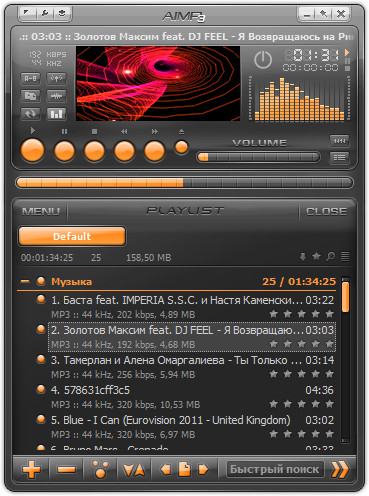Toggle repeat playback mode button

pyautogui.click(x=30, y=114)
